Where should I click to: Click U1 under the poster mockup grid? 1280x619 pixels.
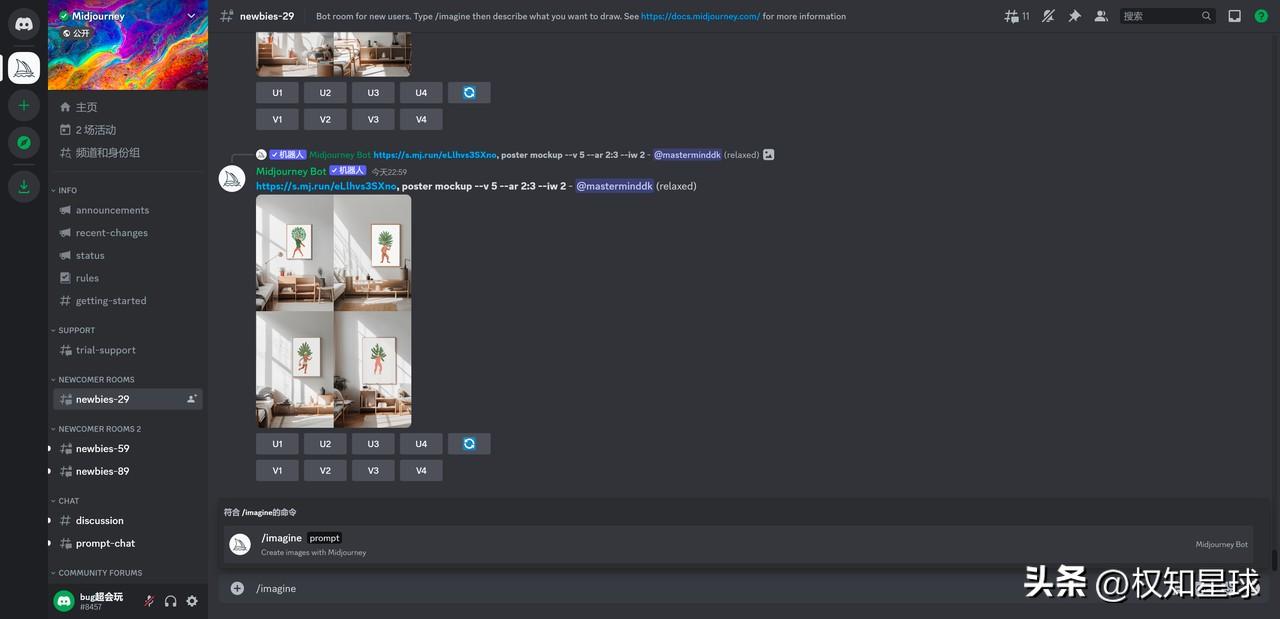pyautogui.click(x=277, y=443)
